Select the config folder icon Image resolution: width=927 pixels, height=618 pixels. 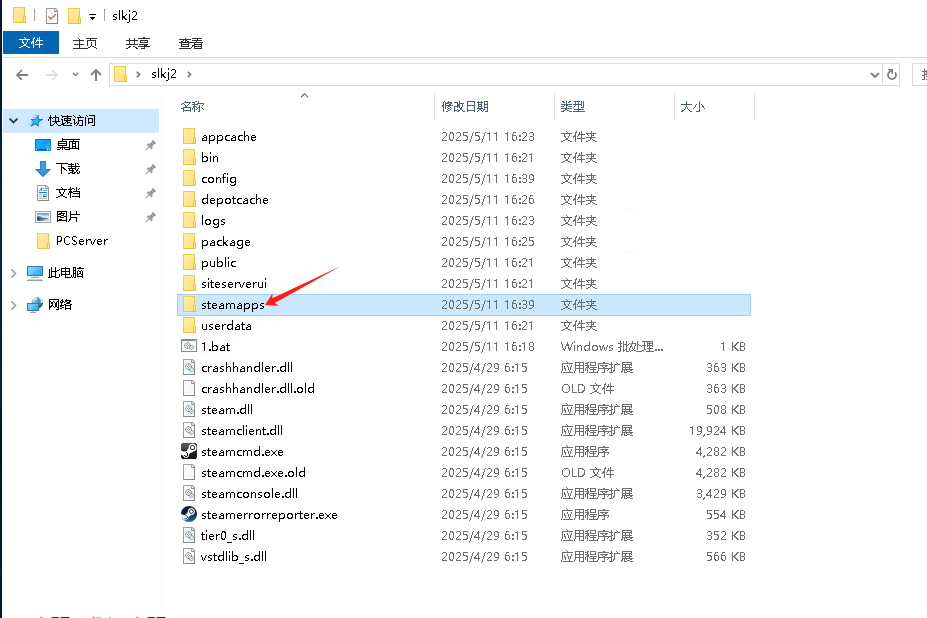pos(189,179)
